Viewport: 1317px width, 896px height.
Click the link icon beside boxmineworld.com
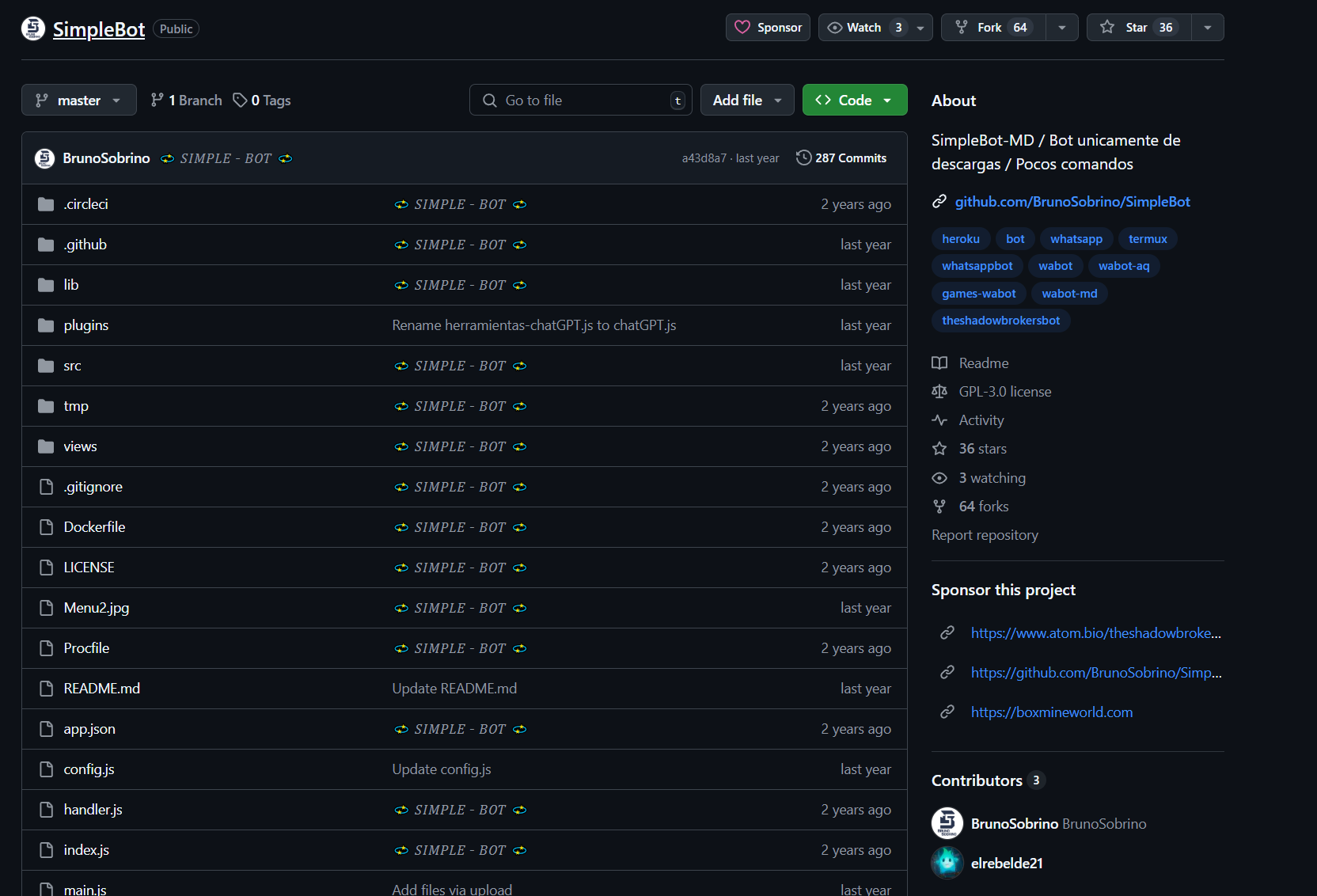point(947,712)
